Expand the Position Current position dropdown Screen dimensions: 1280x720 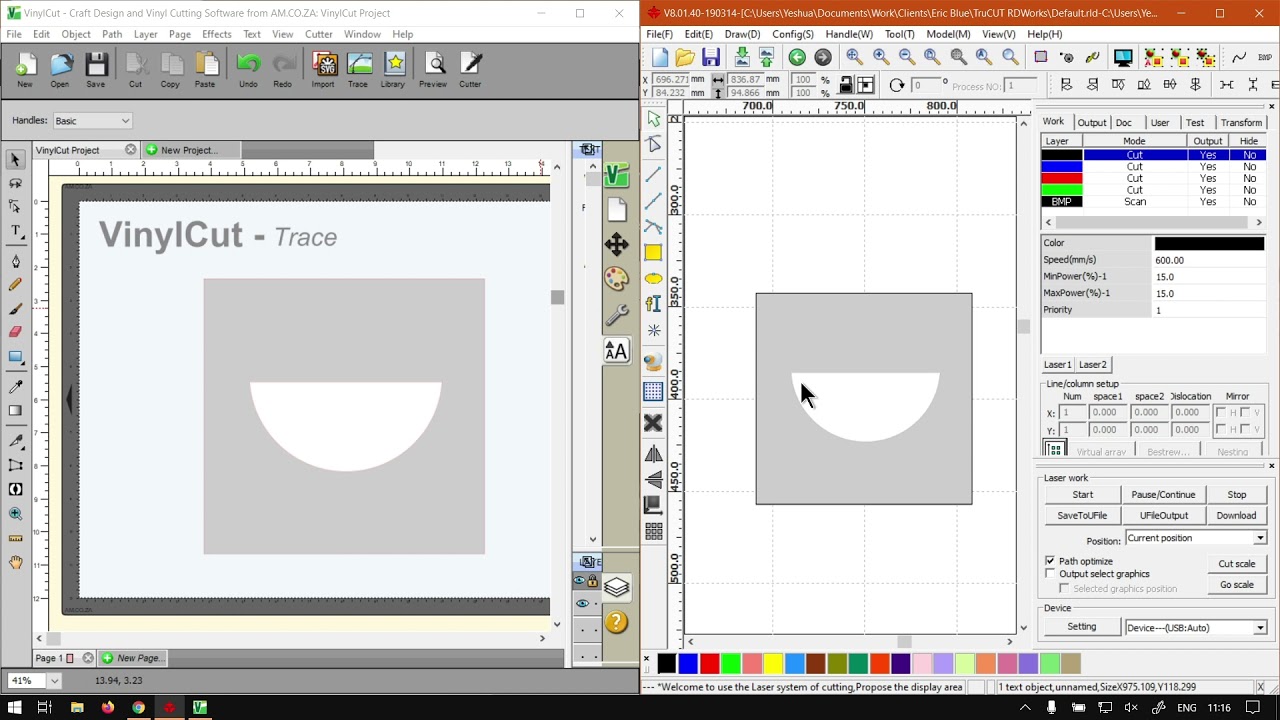coord(1196,538)
